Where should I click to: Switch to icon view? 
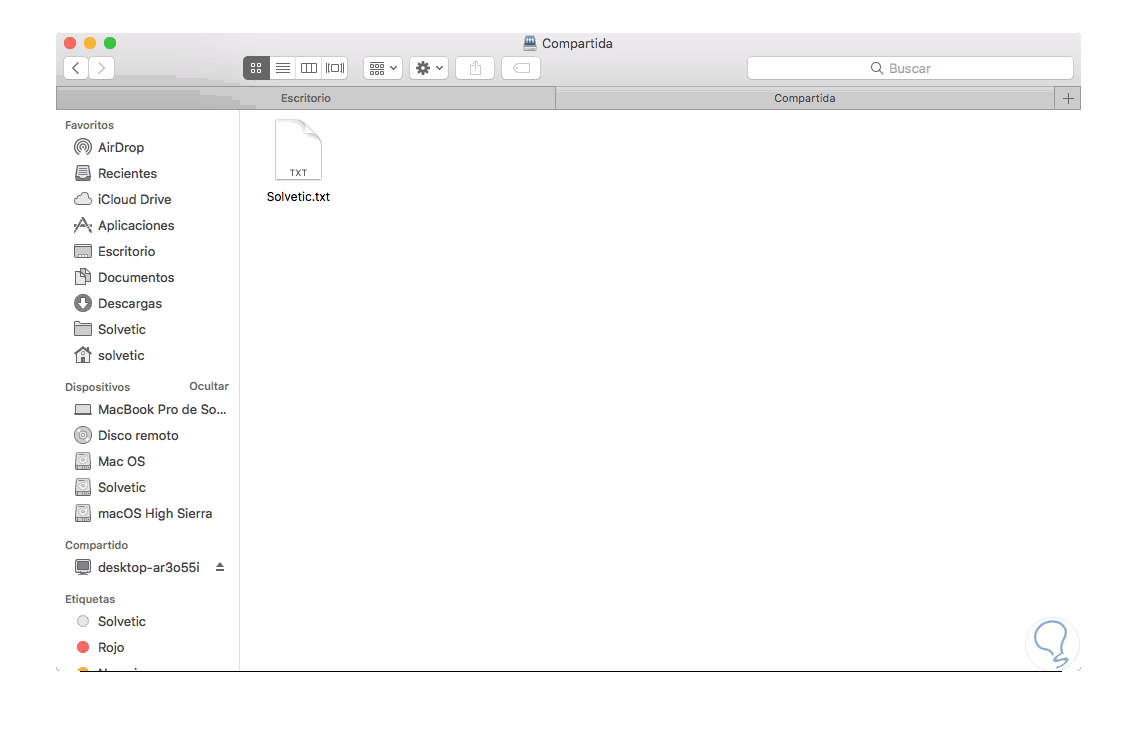256,68
